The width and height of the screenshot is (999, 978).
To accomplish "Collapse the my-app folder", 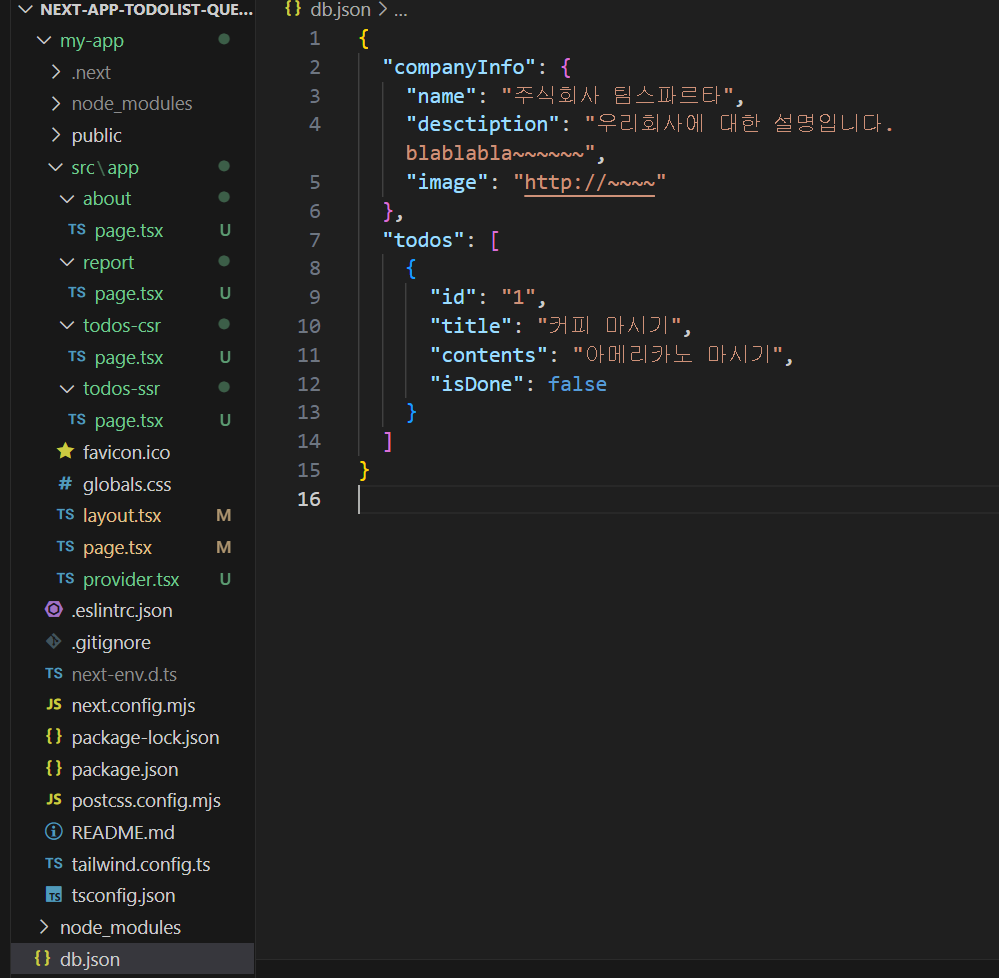I will point(44,41).
